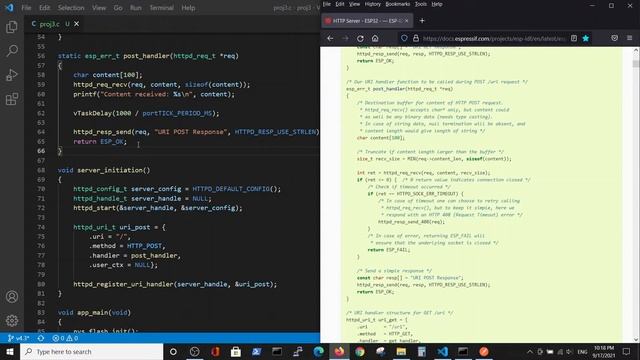Image resolution: width=640 pixels, height=360 pixels.
Task: Click the ENG language indicator
Action: (582, 351)
